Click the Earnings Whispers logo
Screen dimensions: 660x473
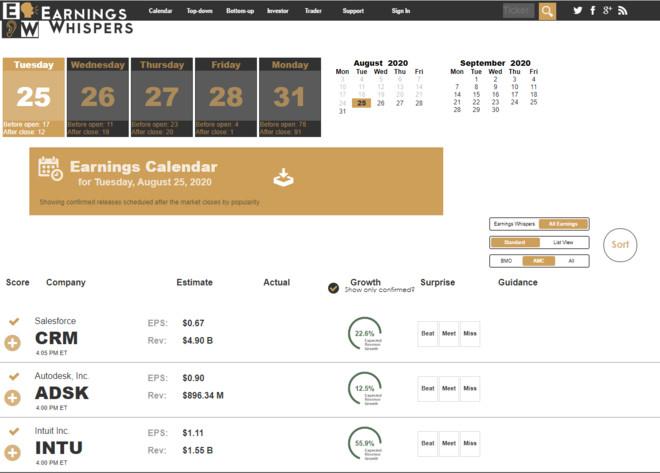tap(67, 20)
